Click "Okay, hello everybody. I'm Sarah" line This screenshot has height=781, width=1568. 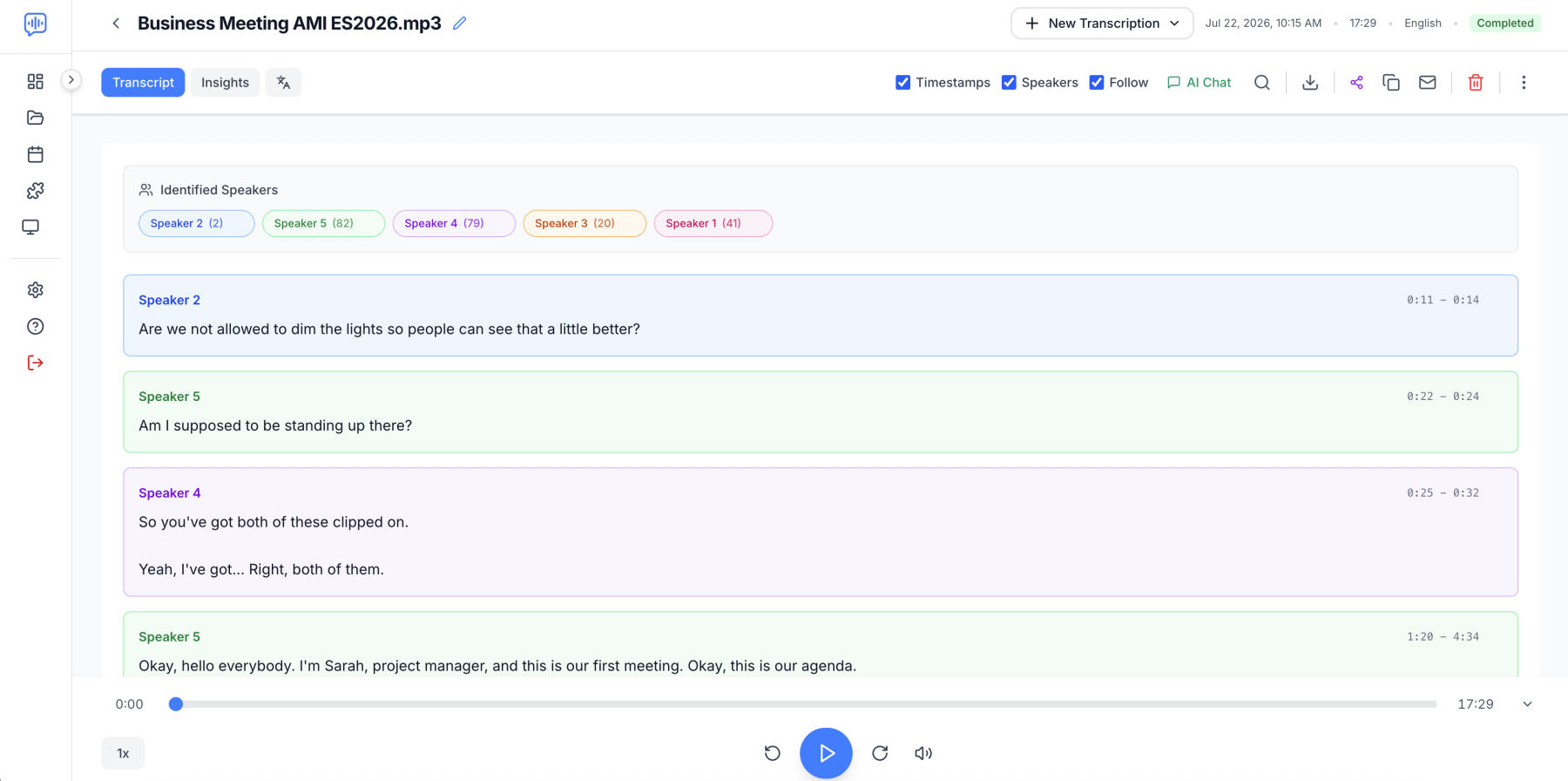[x=497, y=666]
